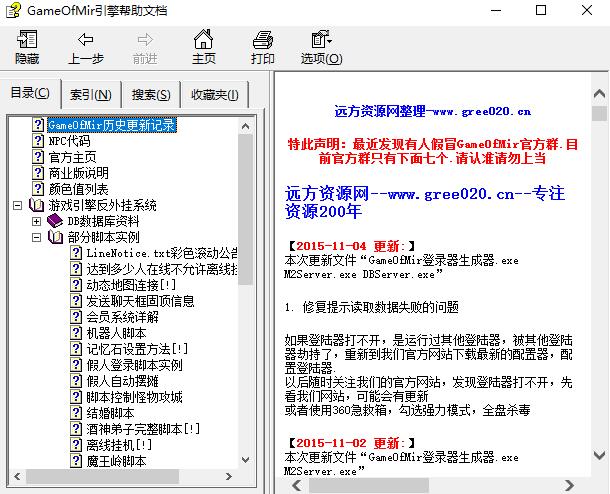Collapse the 游戏引擎反外挂系统 tree node

pyautogui.click(x=18, y=205)
